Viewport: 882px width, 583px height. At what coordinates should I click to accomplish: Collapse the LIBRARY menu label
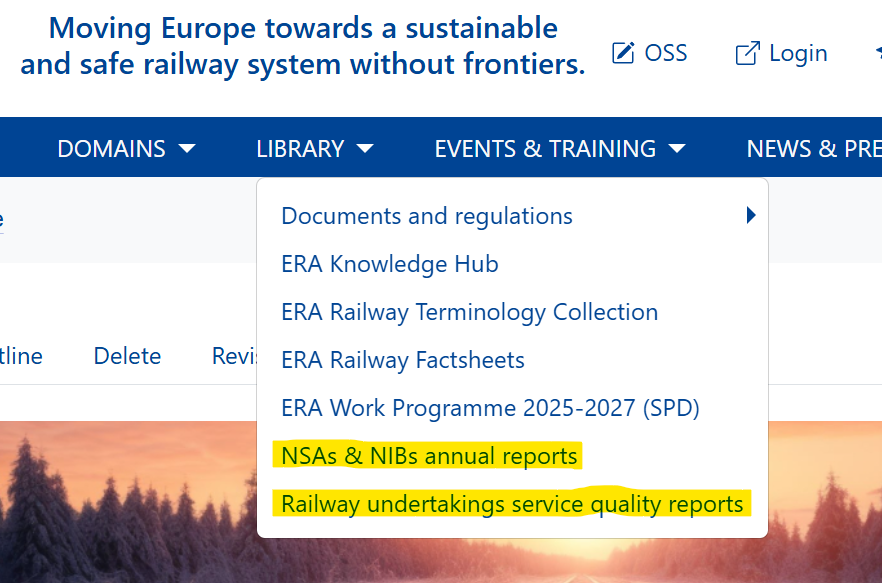coord(300,149)
